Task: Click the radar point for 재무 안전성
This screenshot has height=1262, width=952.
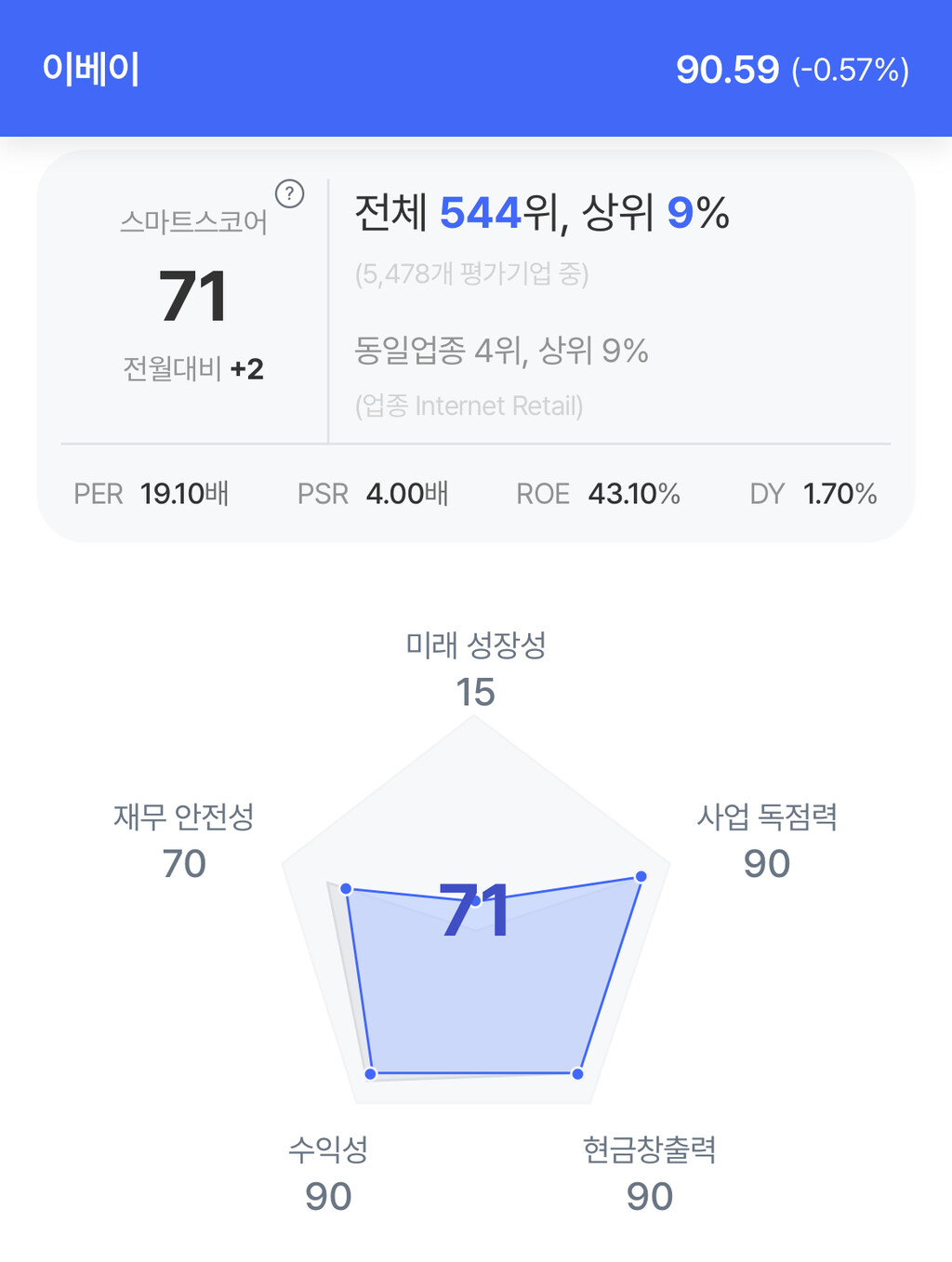Action: 346,889
